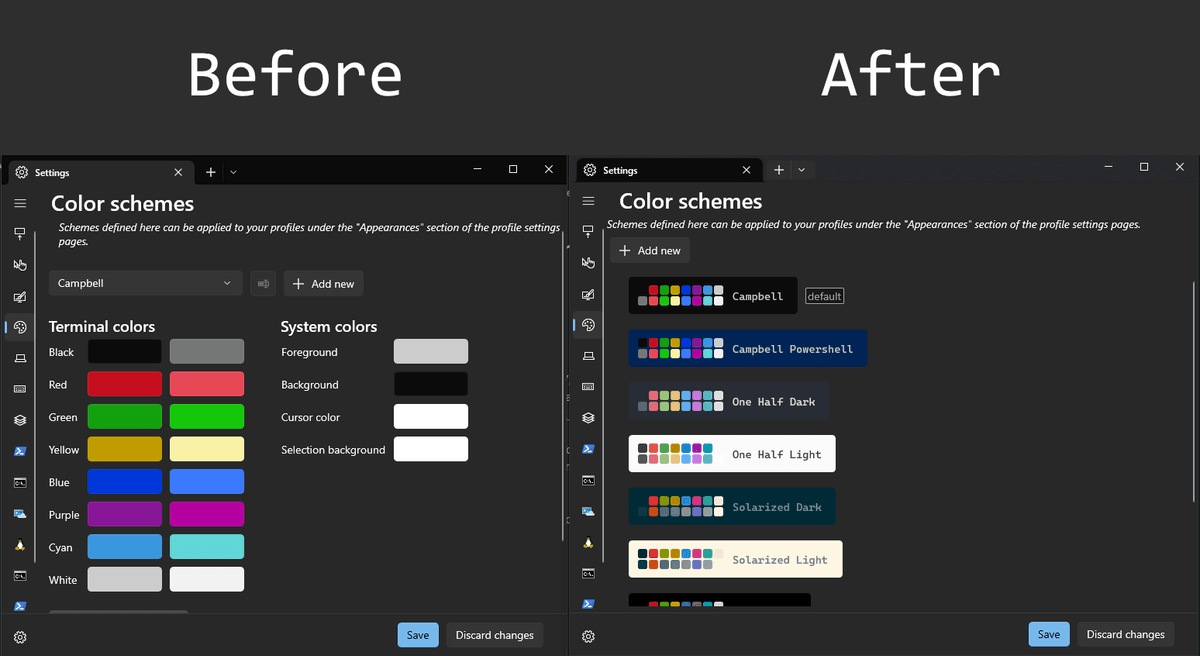This screenshot has height=656, width=1200.
Task: Open Appearance settings icon in the Before window
Action: pyautogui.click(x=19, y=296)
